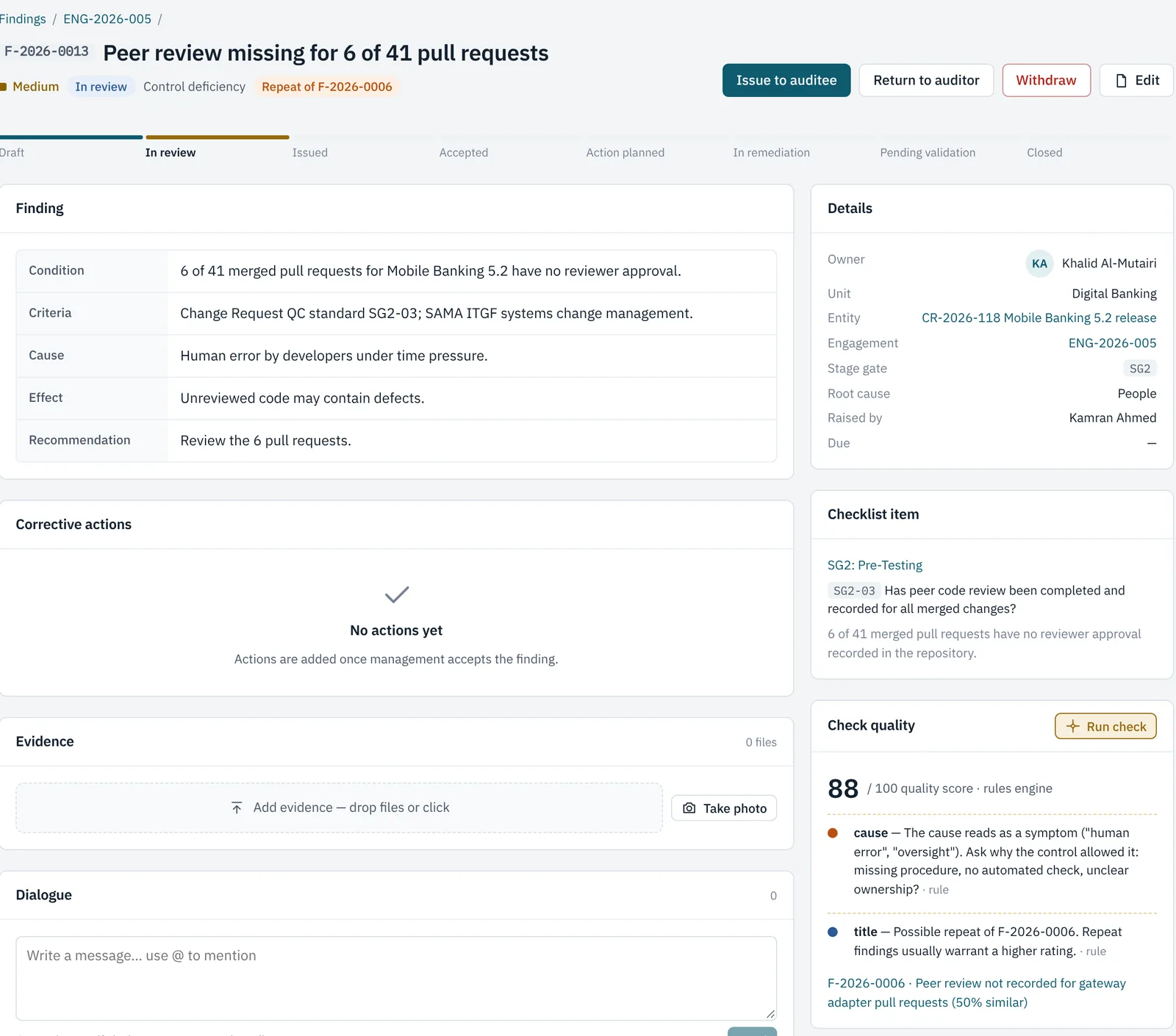Click the Medium severity badge
Image resolution: width=1176 pixels, height=1036 pixels.
point(30,87)
